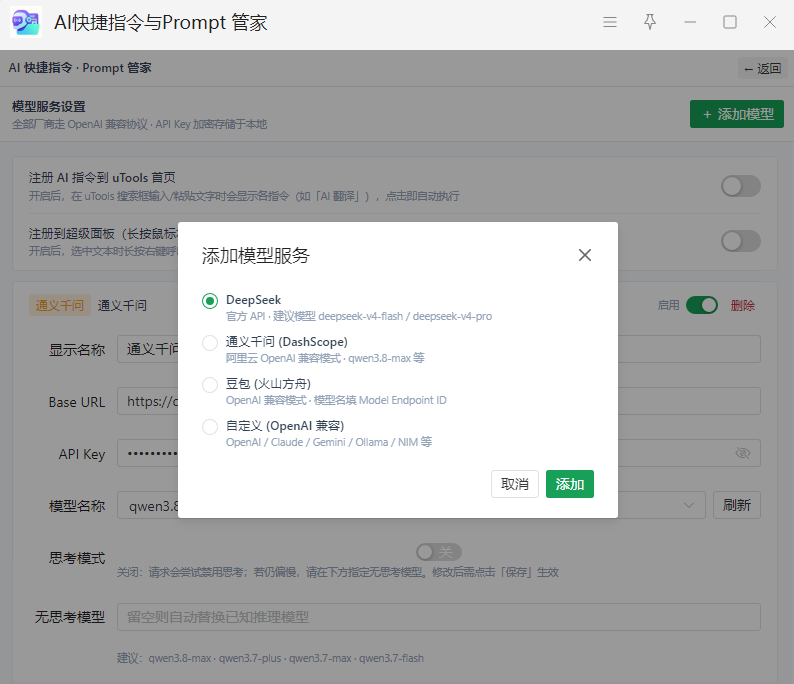Image resolution: width=794 pixels, height=684 pixels.
Task: Click the 添加模型服务 dialog title
Action: (256, 256)
